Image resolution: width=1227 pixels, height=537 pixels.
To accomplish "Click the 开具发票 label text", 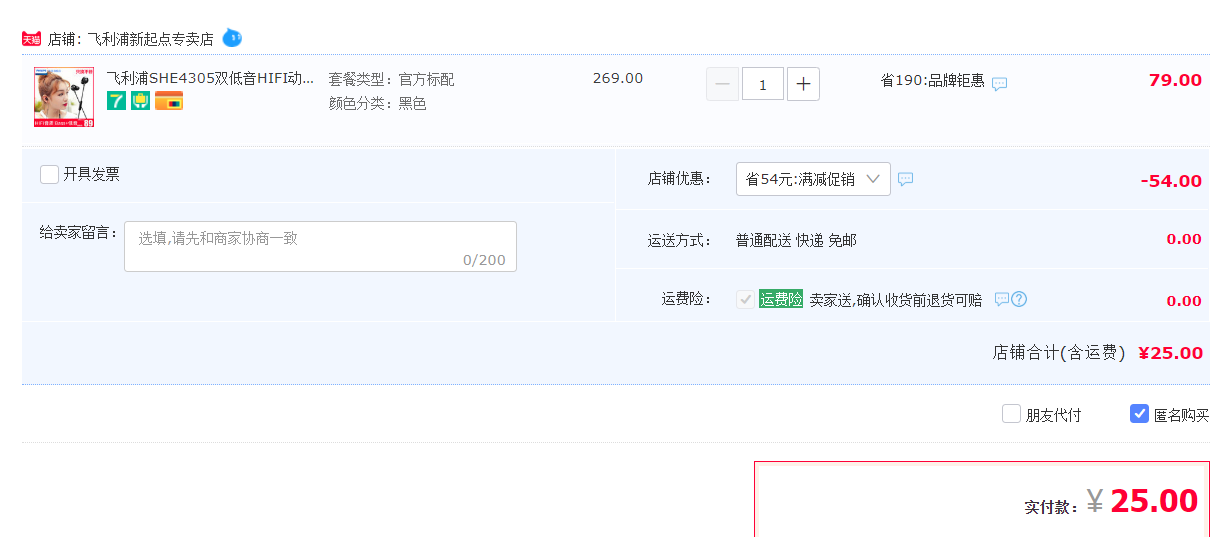I will coord(91,174).
